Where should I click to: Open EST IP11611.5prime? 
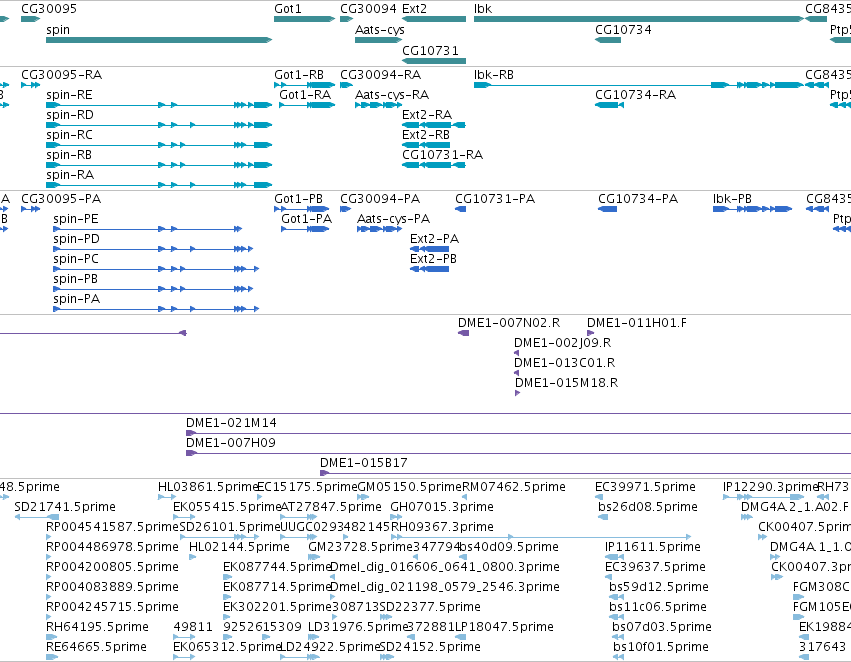(x=614, y=557)
